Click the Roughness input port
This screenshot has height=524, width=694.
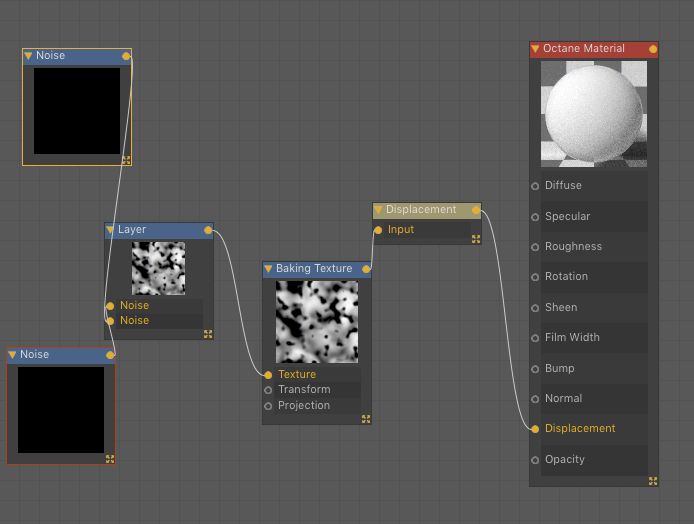click(x=535, y=247)
